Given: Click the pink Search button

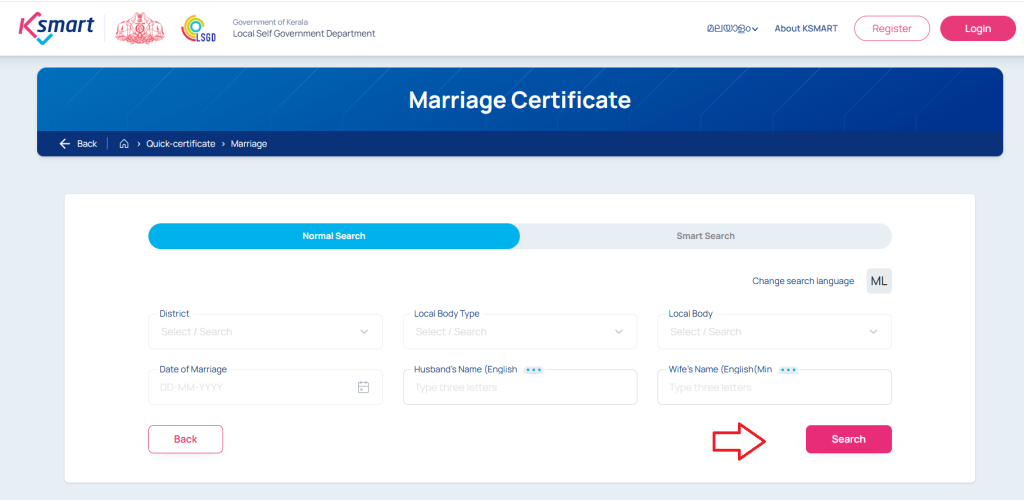Looking at the screenshot, I should coord(848,439).
